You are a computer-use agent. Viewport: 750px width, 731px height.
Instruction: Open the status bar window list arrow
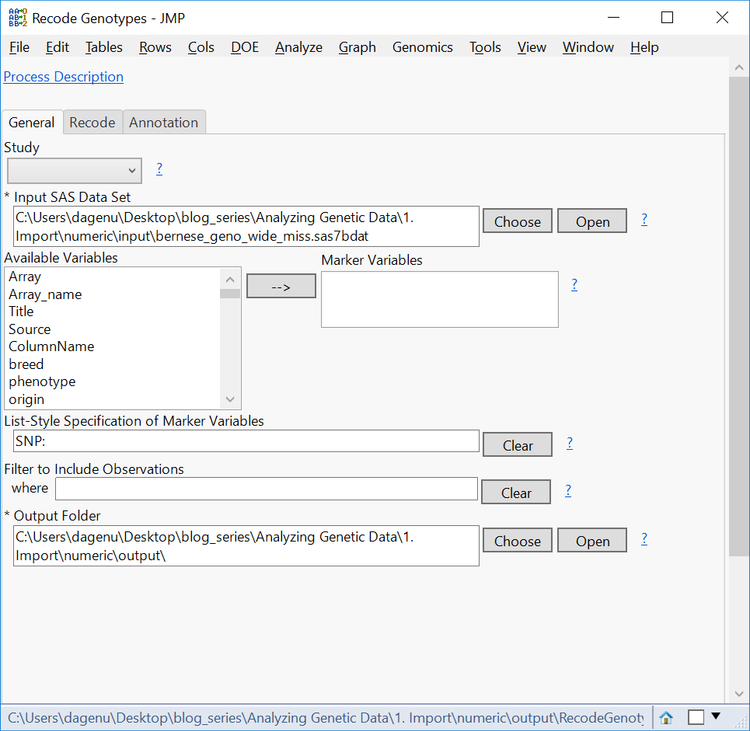[x=716, y=716]
